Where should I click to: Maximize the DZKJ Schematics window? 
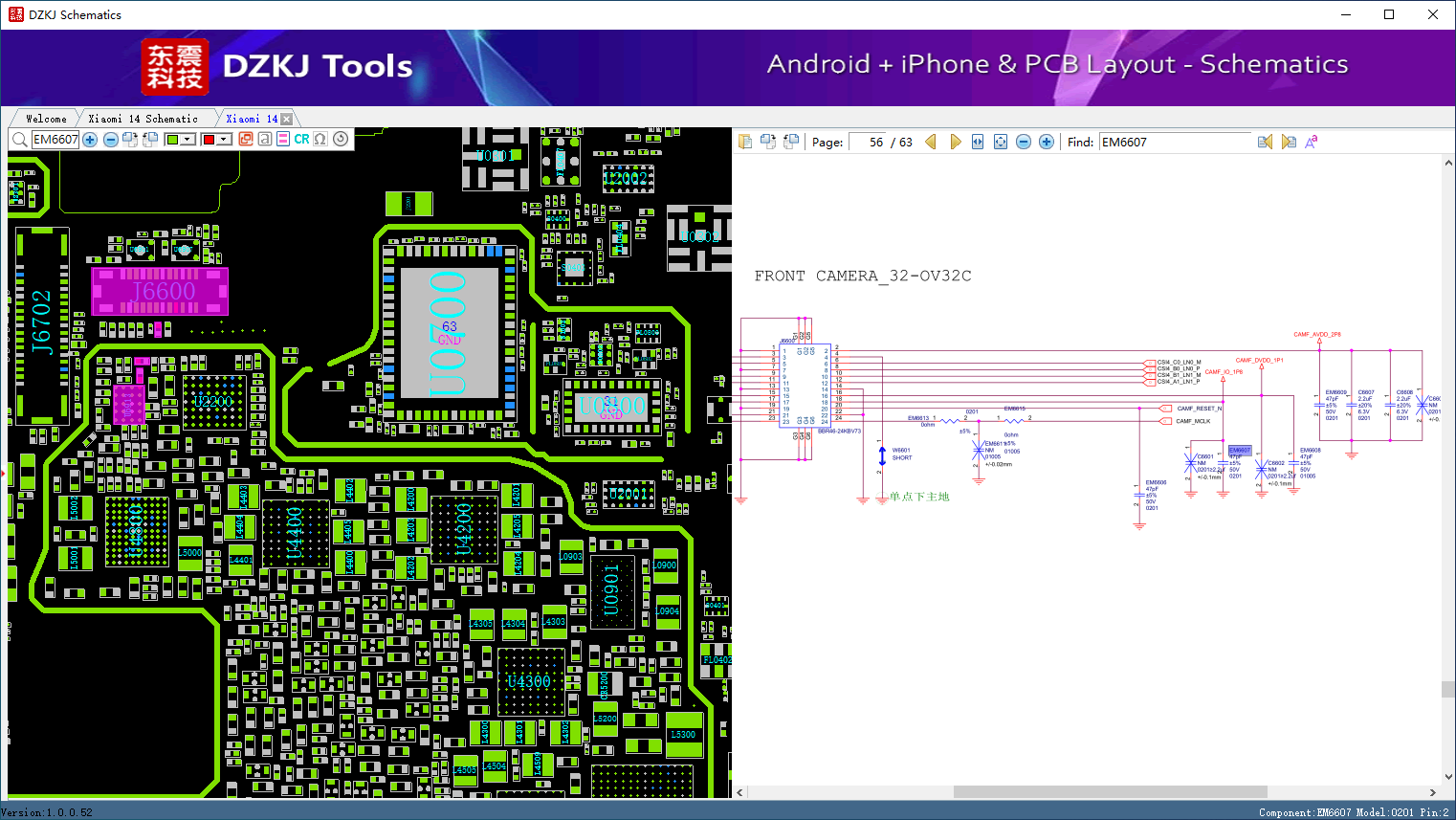tap(1389, 14)
